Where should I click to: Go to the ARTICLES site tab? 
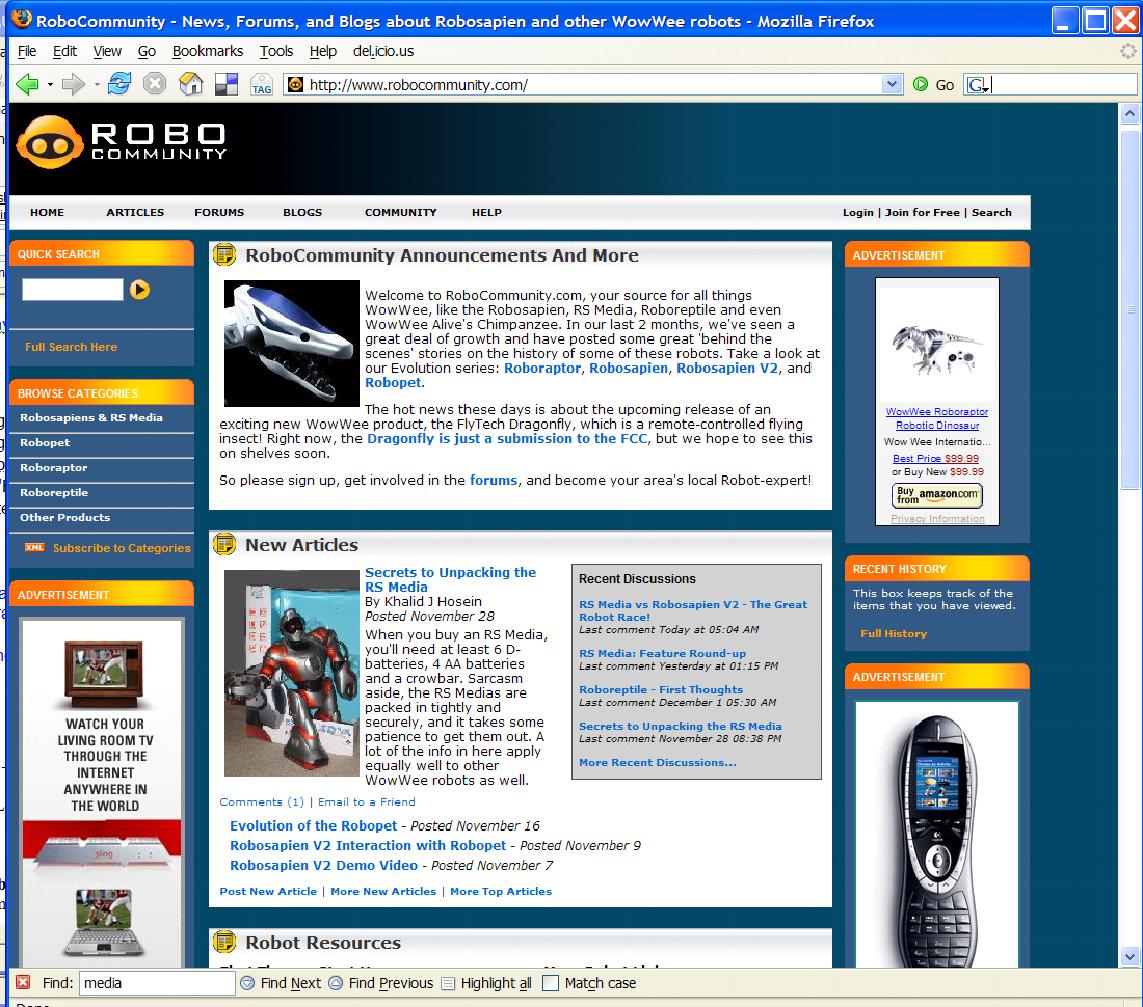pos(135,212)
